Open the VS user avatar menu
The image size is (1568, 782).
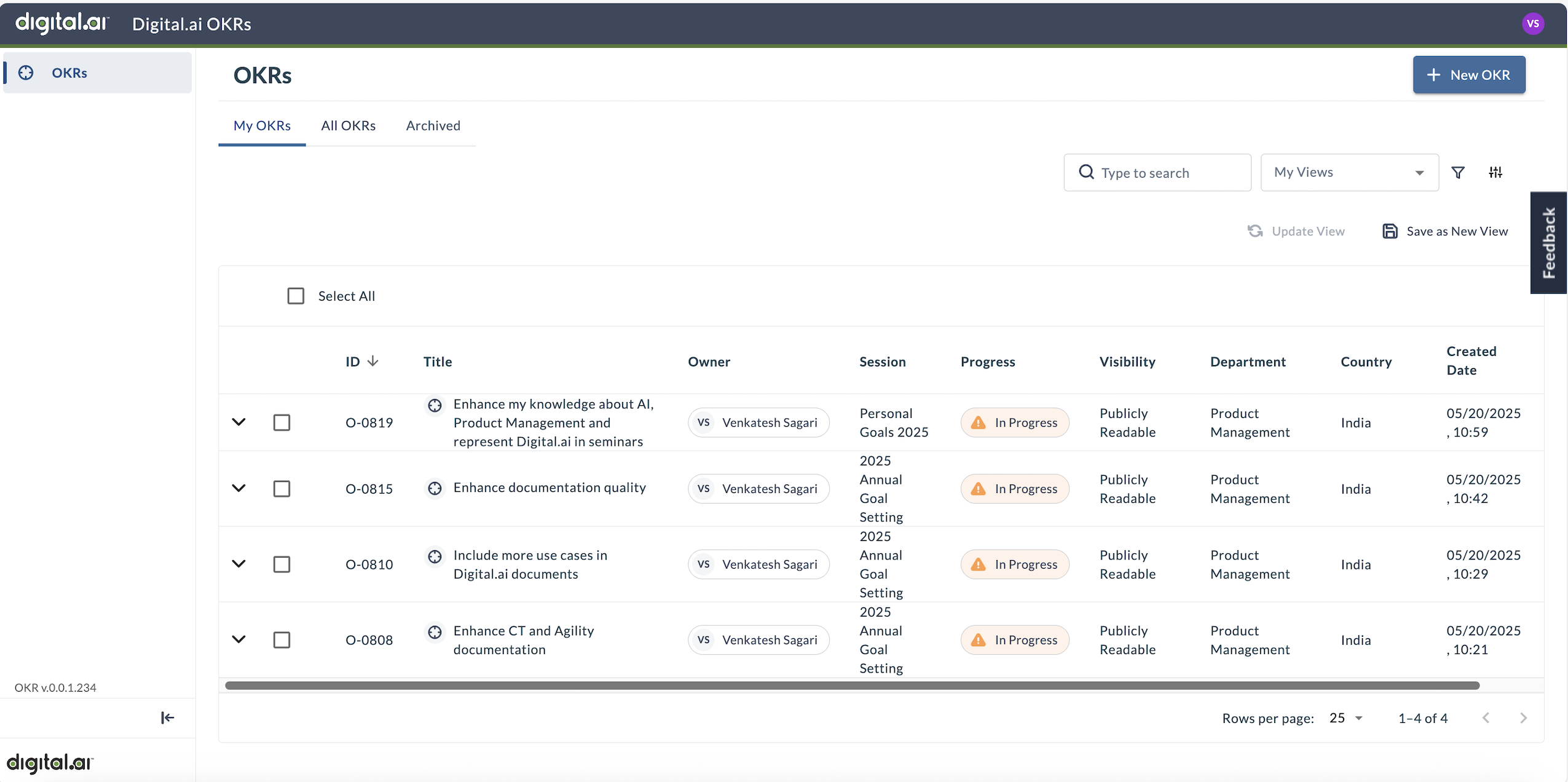pos(1532,24)
